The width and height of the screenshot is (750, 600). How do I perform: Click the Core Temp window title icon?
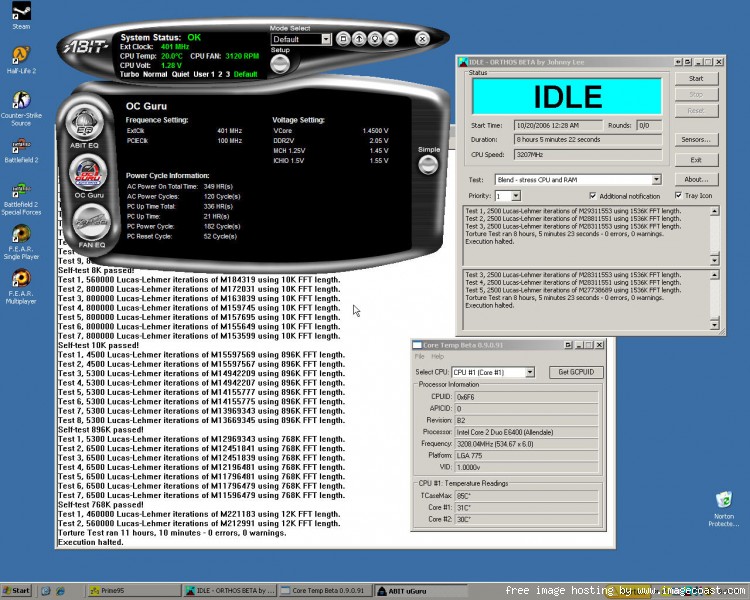(x=417, y=344)
